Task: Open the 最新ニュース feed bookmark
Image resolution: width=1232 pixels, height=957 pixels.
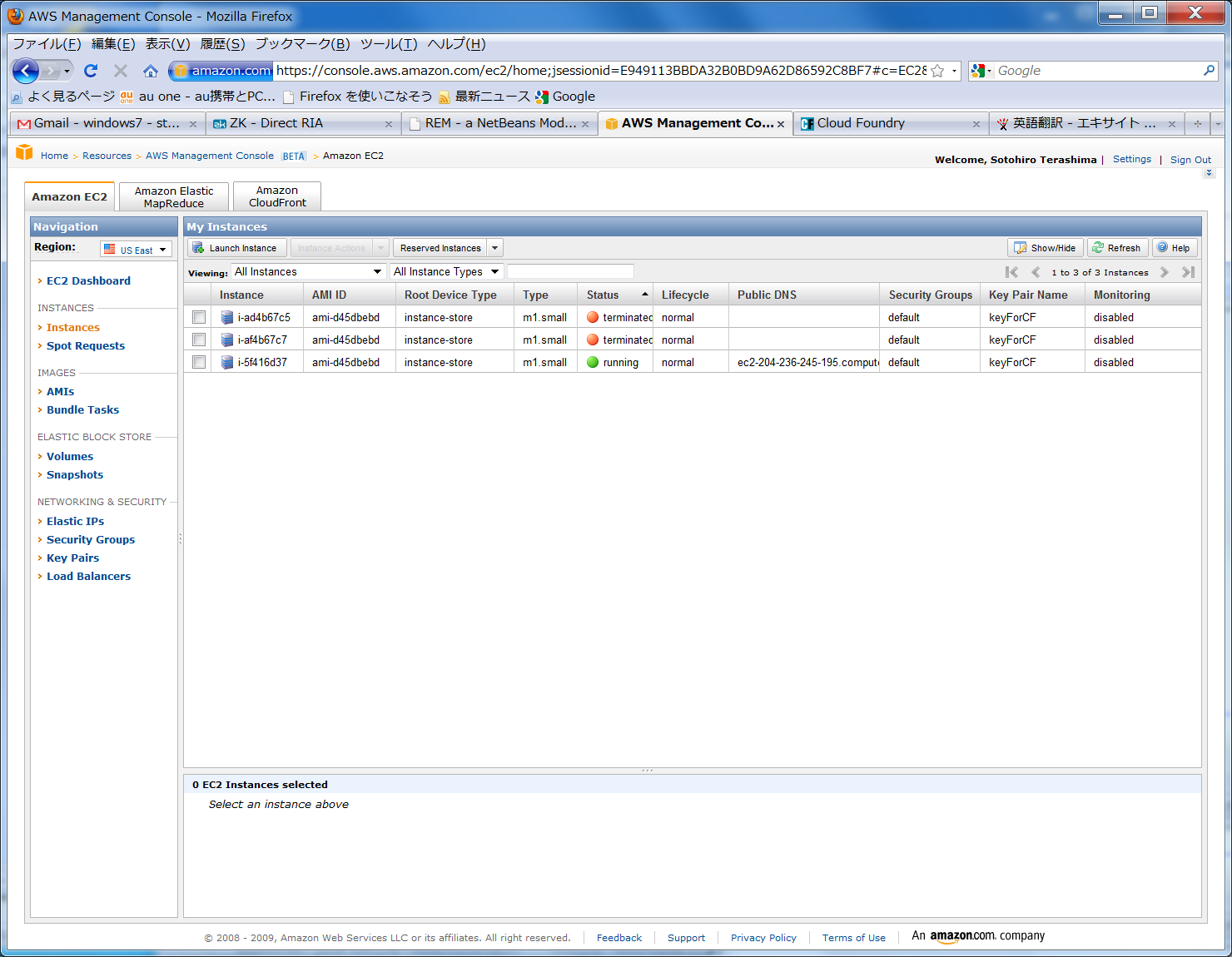Action: tap(484, 97)
